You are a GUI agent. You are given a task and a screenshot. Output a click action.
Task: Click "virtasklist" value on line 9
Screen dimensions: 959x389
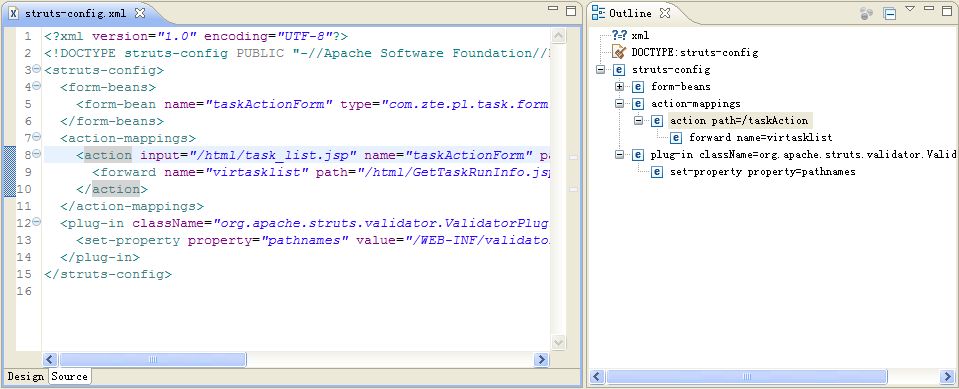(253, 172)
